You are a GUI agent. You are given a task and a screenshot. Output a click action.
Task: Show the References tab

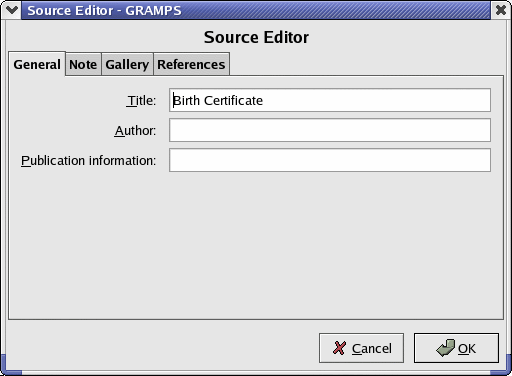[x=191, y=64]
